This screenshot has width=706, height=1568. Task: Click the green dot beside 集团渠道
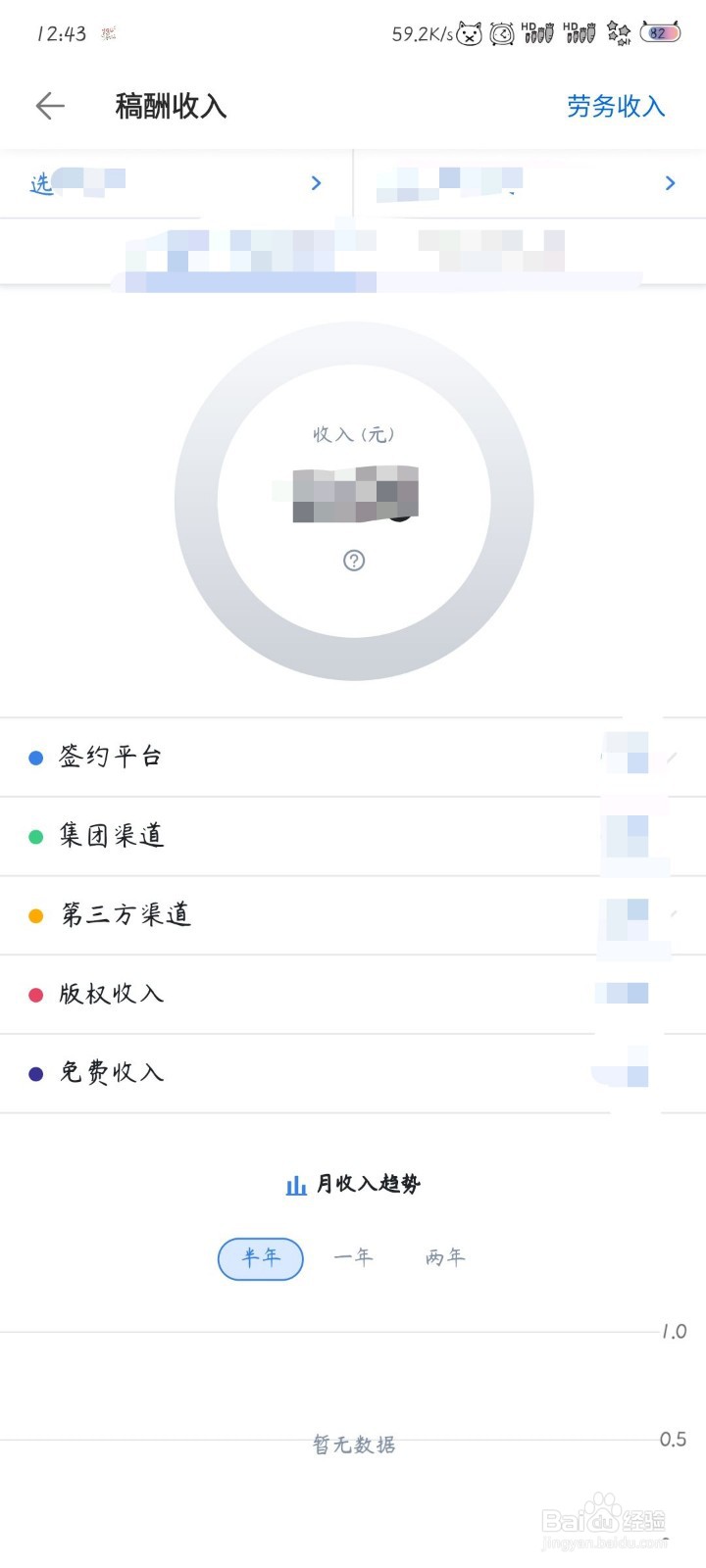coord(36,837)
